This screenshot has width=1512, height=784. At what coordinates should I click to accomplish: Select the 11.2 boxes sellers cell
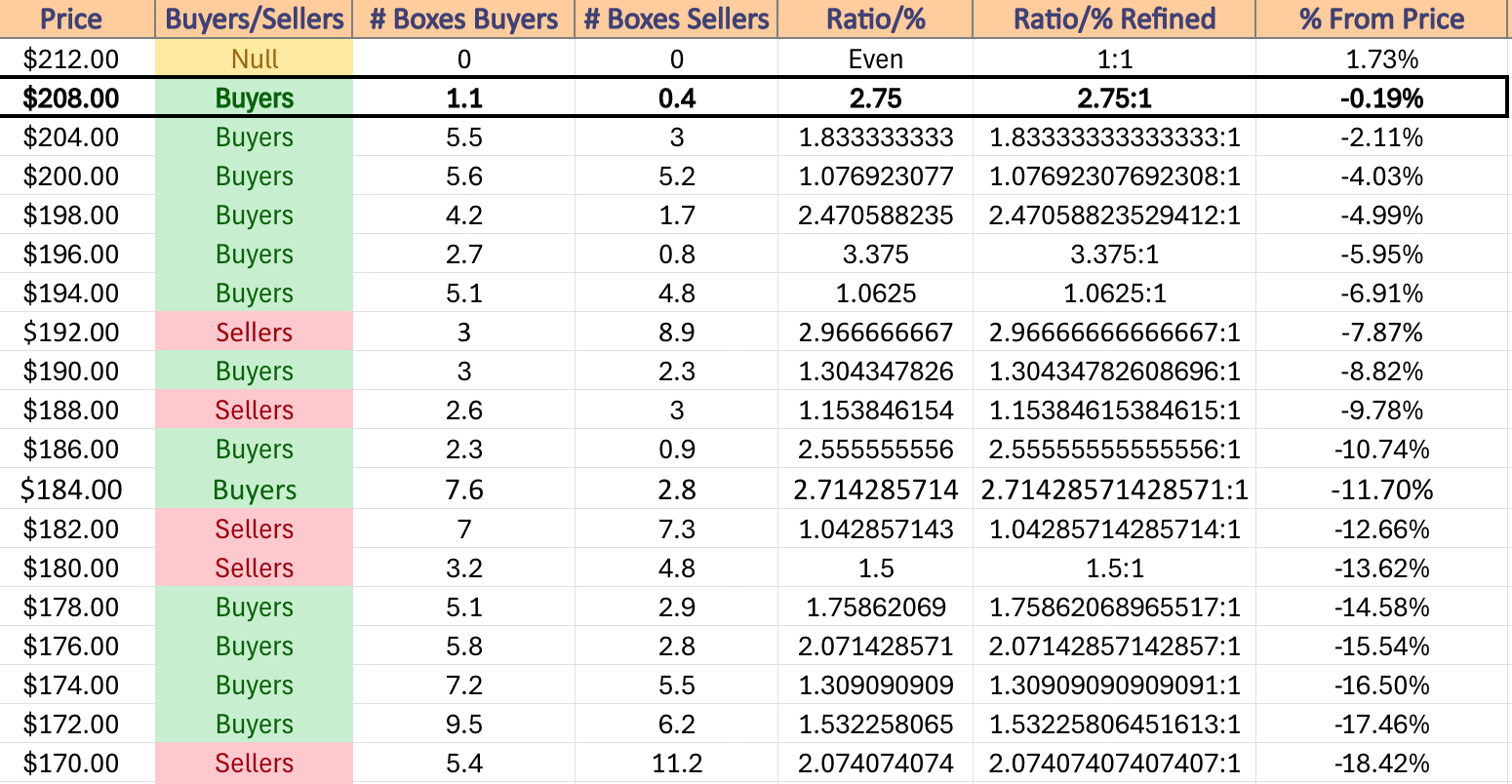(676, 763)
